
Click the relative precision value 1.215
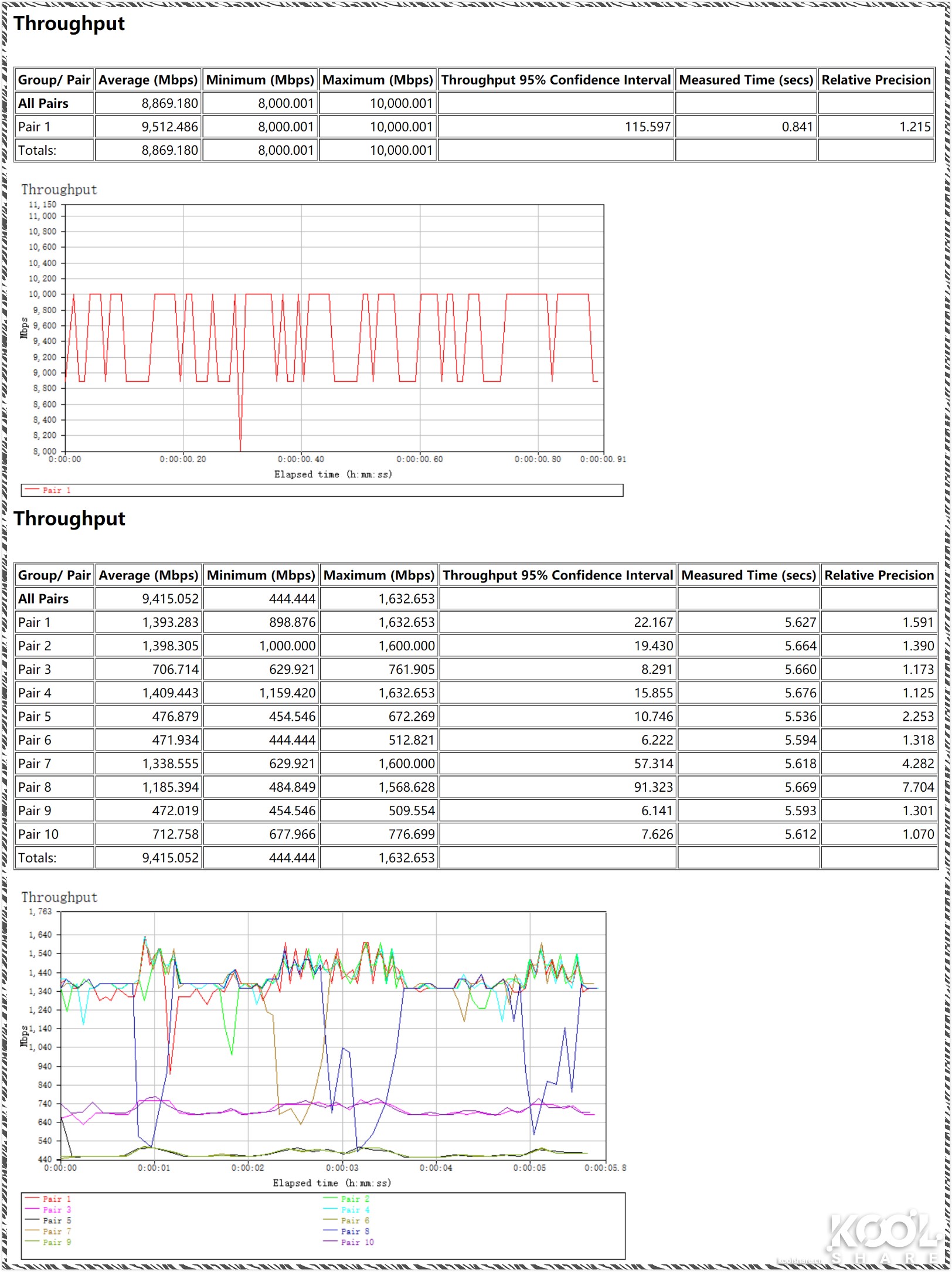pos(915,127)
